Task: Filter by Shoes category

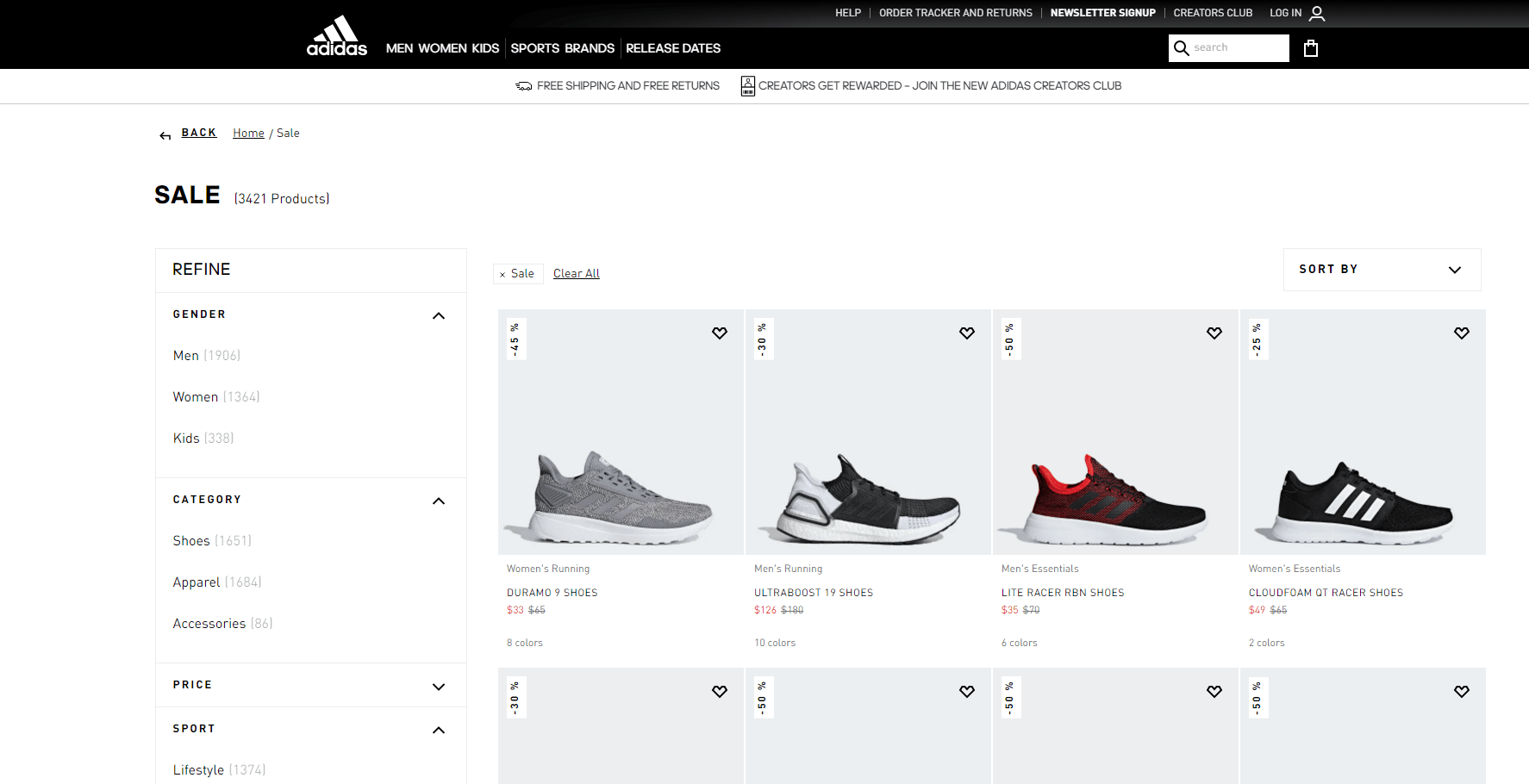Action: pos(212,541)
